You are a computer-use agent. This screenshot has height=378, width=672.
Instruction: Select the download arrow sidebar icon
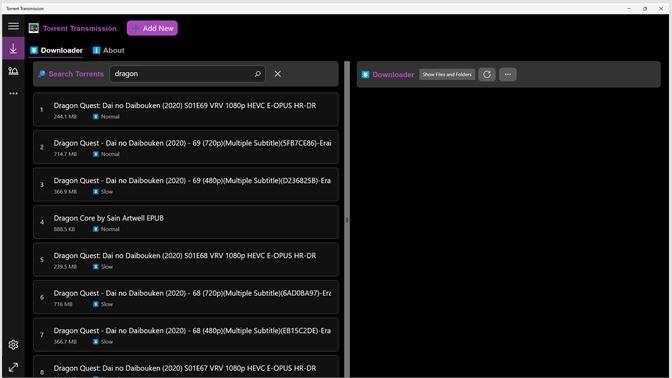(x=13, y=48)
